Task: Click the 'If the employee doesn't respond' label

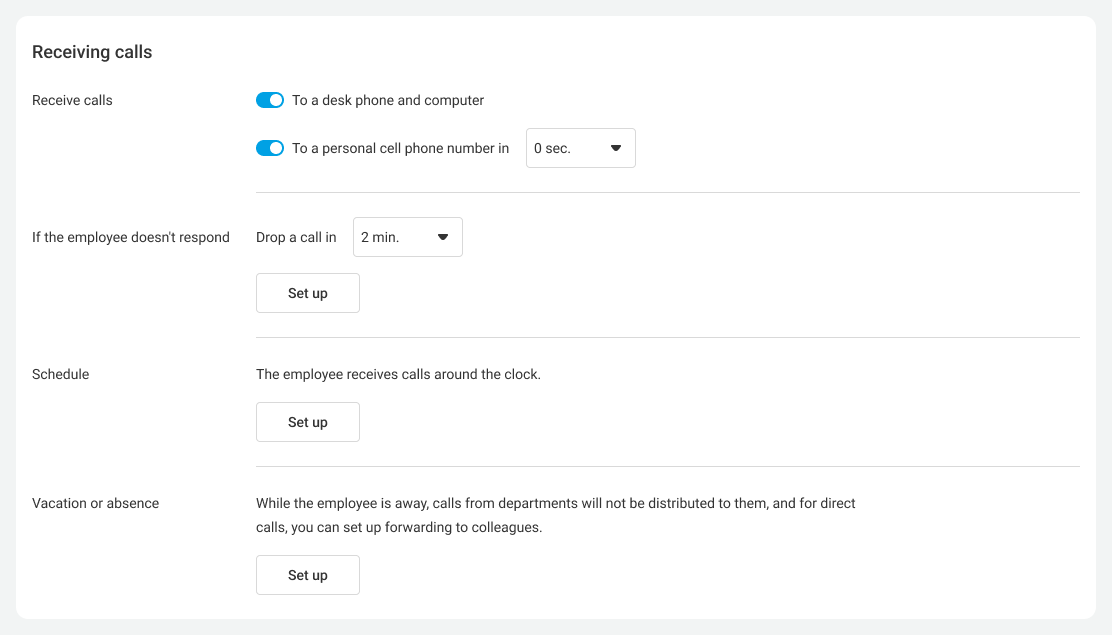Action: point(131,237)
